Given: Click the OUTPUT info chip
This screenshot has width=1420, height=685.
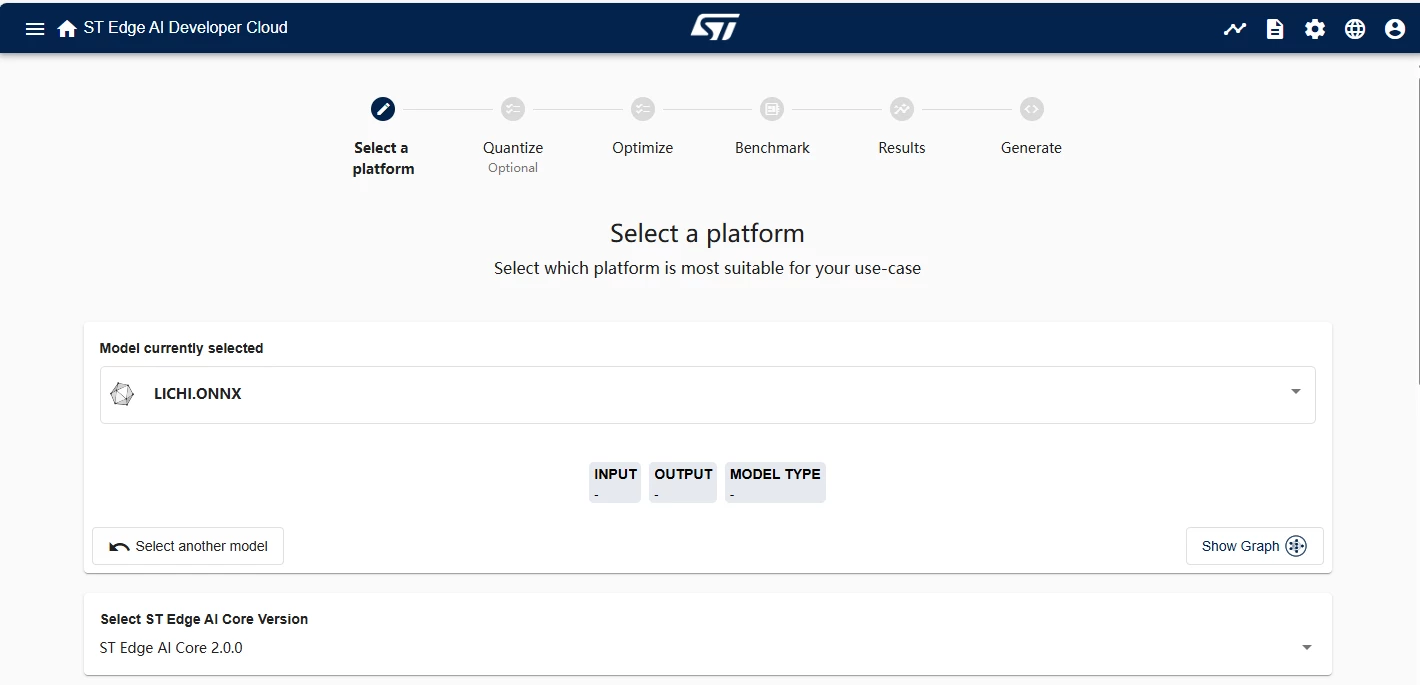Looking at the screenshot, I should 683,482.
